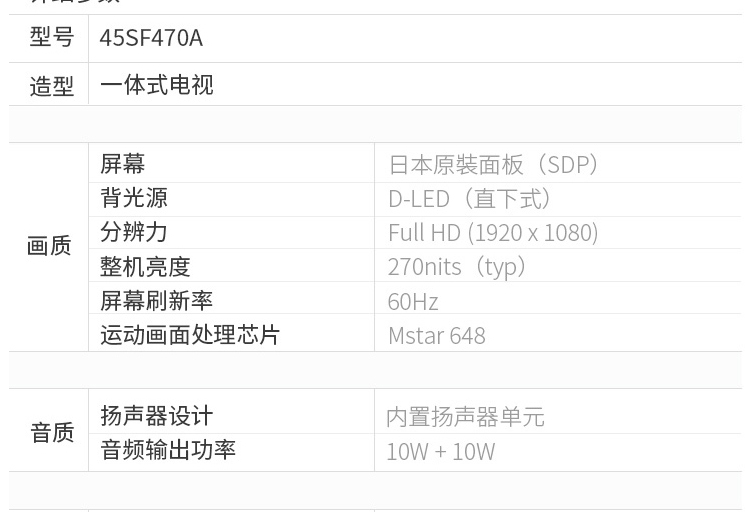Select the 60Hz refresh rate value
Image resolution: width=755 pixels, height=512 pixels.
[413, 302]
